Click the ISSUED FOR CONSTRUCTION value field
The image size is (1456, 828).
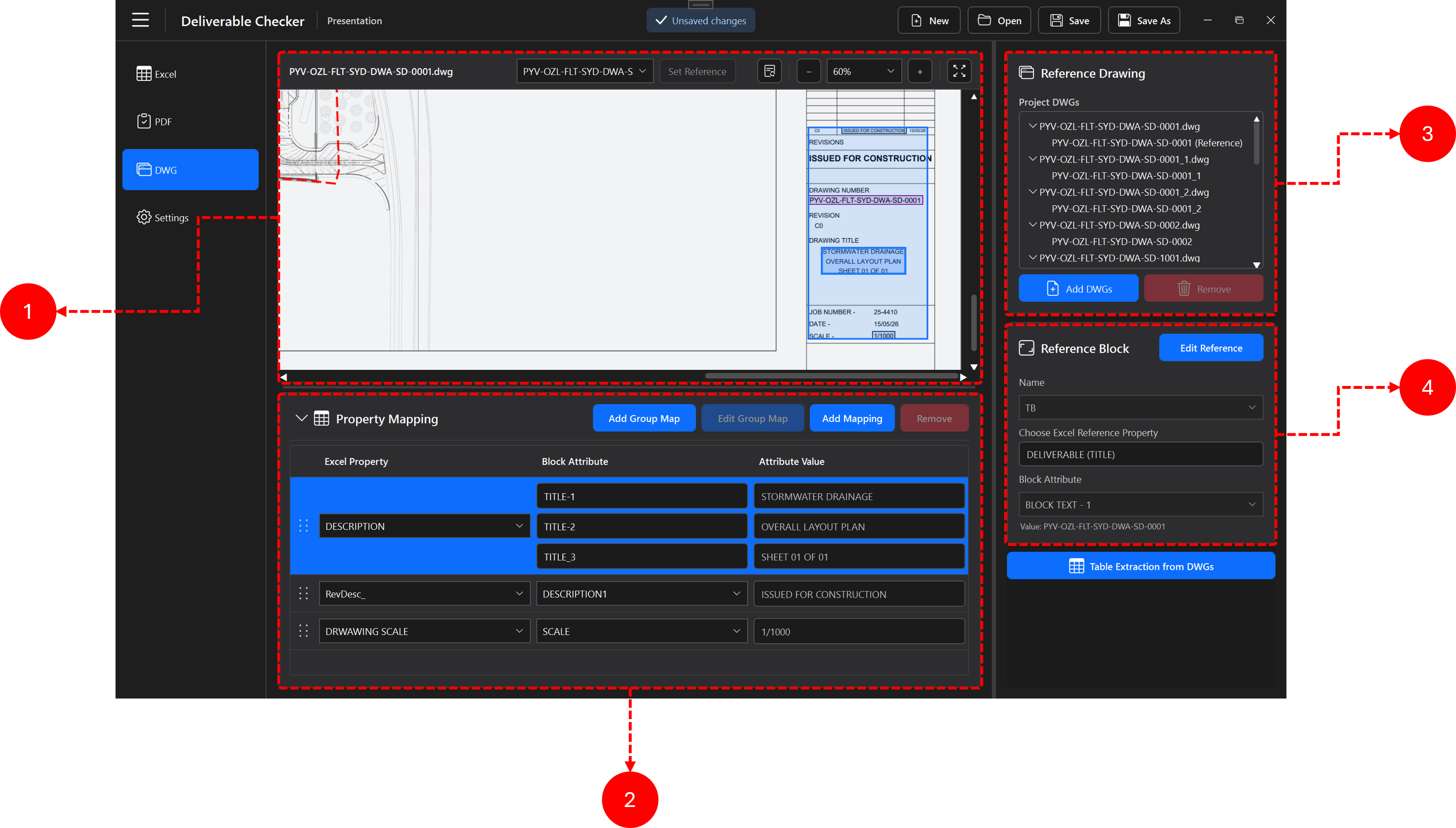tap(859, 593)
